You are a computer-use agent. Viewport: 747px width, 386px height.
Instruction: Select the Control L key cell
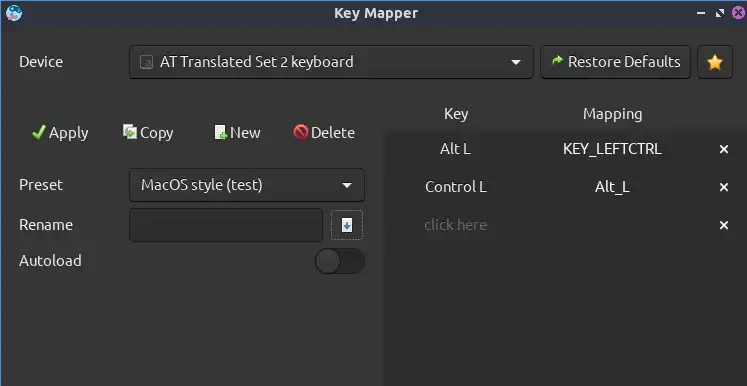[455, 187]
